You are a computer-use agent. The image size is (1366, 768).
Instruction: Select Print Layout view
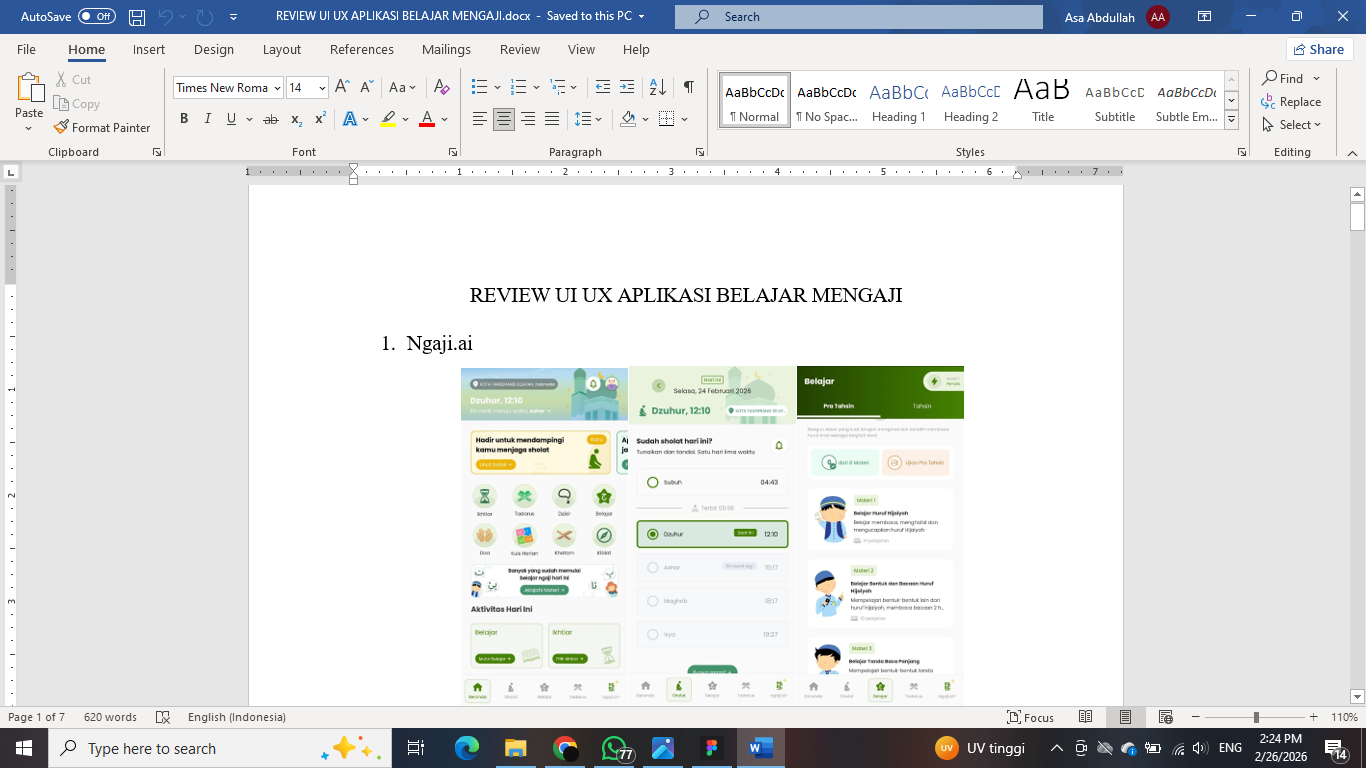1125,717
